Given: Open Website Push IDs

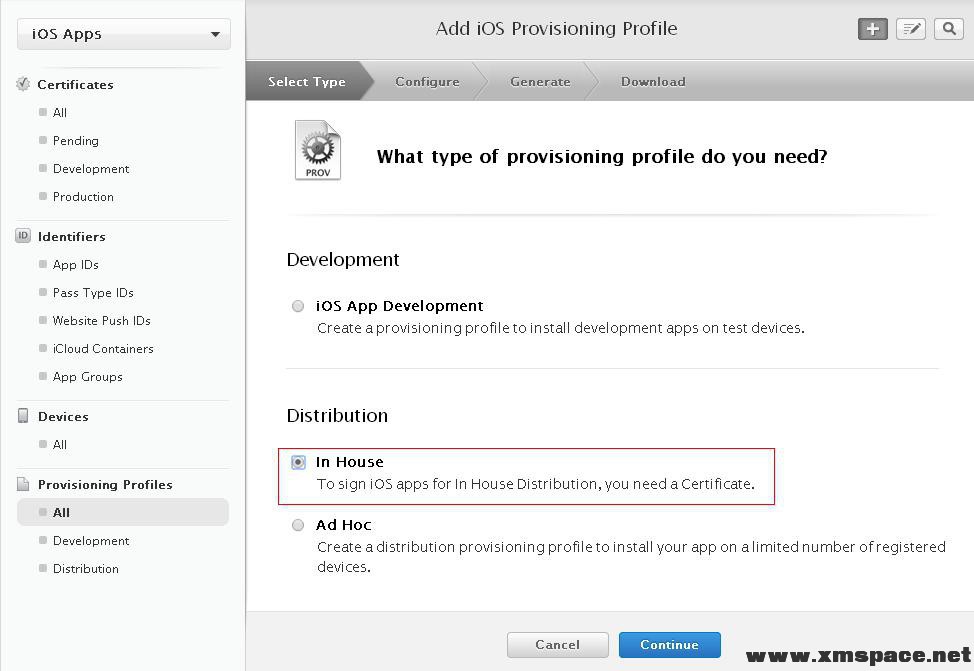Looking at the screenshot, I should pyautogui.click(x=102, y=321).
